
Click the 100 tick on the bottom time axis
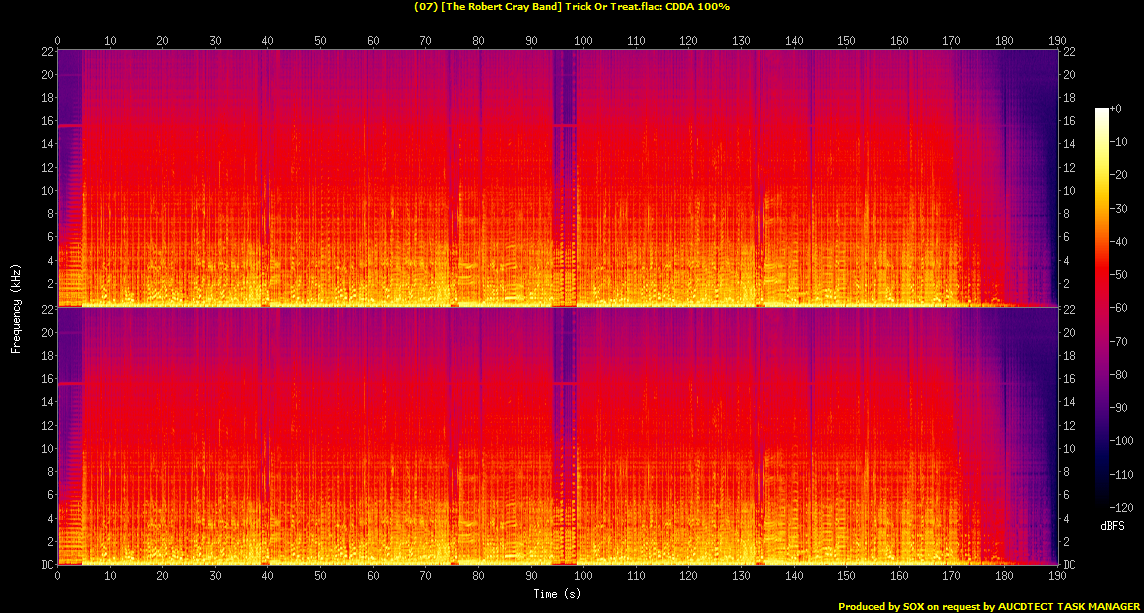pyautogui.click(x=583, y=577)
